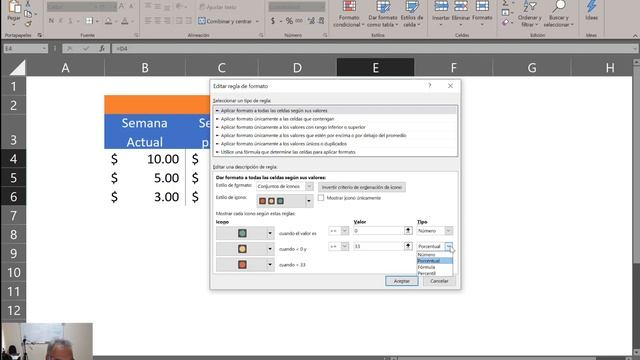
Task: Select Porcentual in the type list
Action: coord(435,261)
